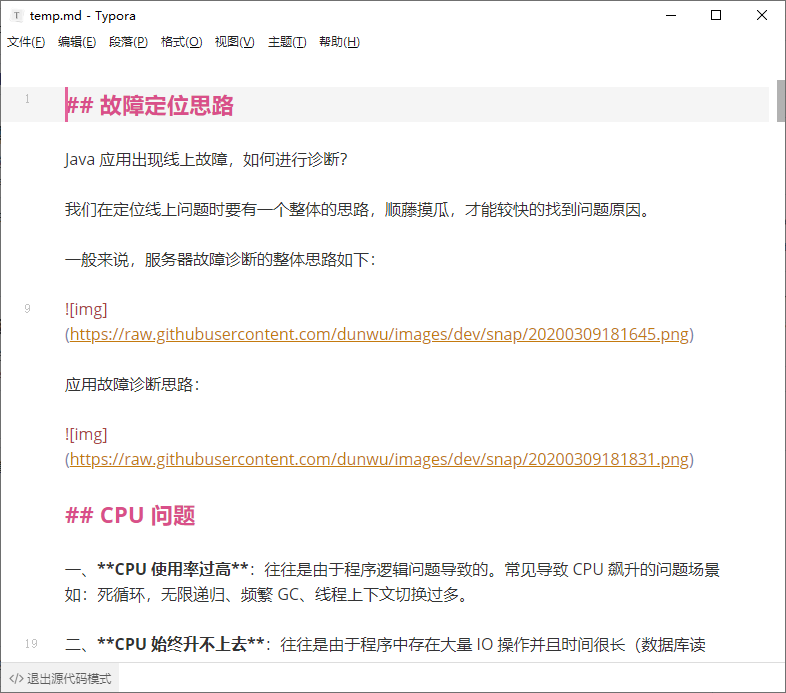Click the ## CPU 问题 heading
The height and width of the screenshot is (693, 786).
point(130,515)
